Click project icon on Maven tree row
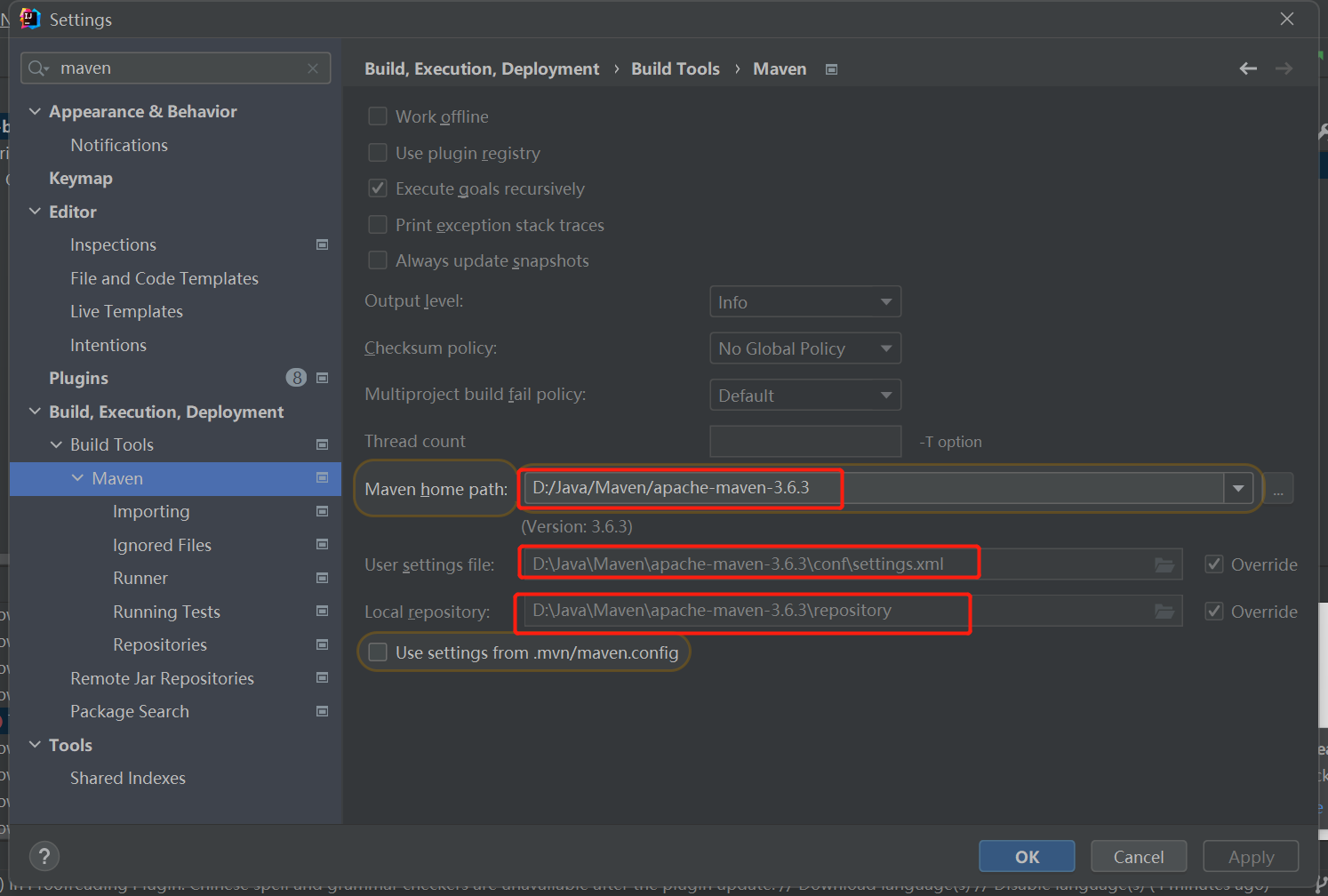The image size is (1328, 896). click(x=323, y=478)
